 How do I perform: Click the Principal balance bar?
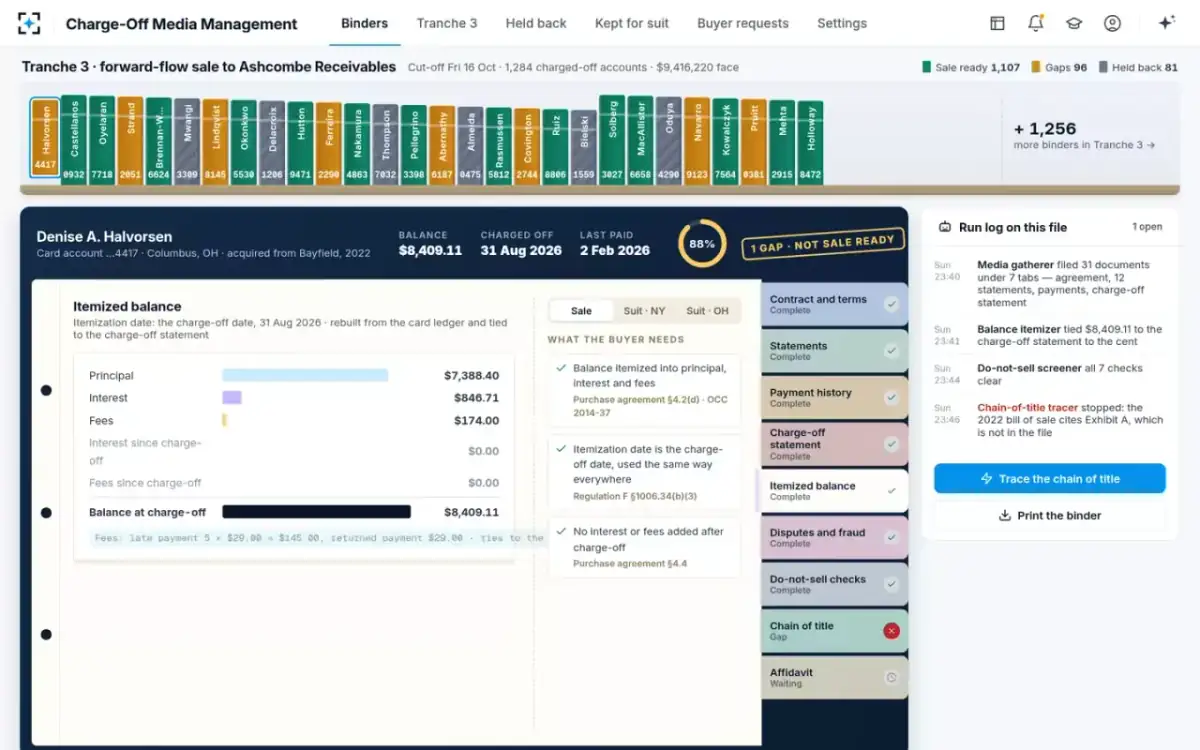click(x=305, y=376)
